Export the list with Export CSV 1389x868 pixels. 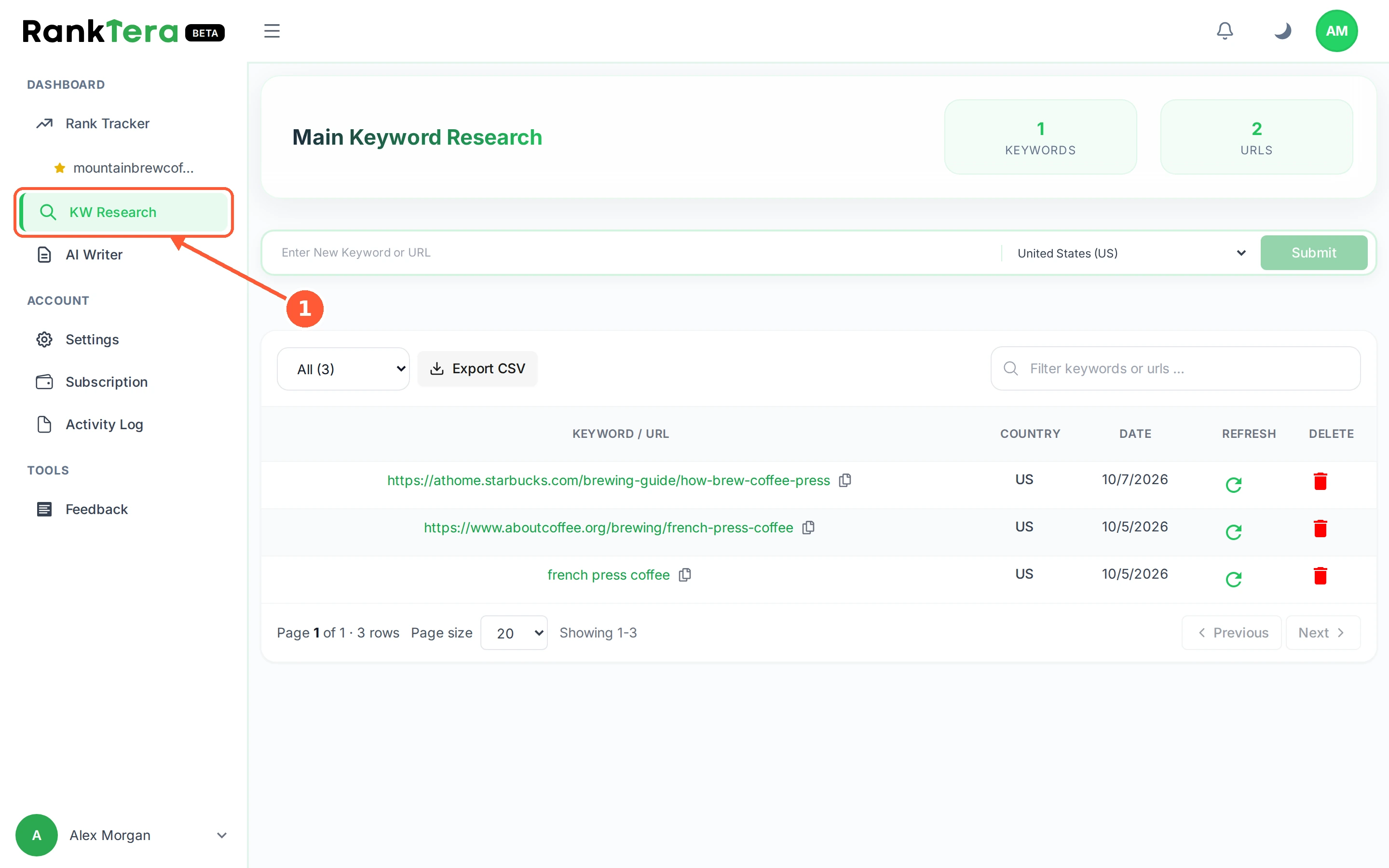coord(477,368)
